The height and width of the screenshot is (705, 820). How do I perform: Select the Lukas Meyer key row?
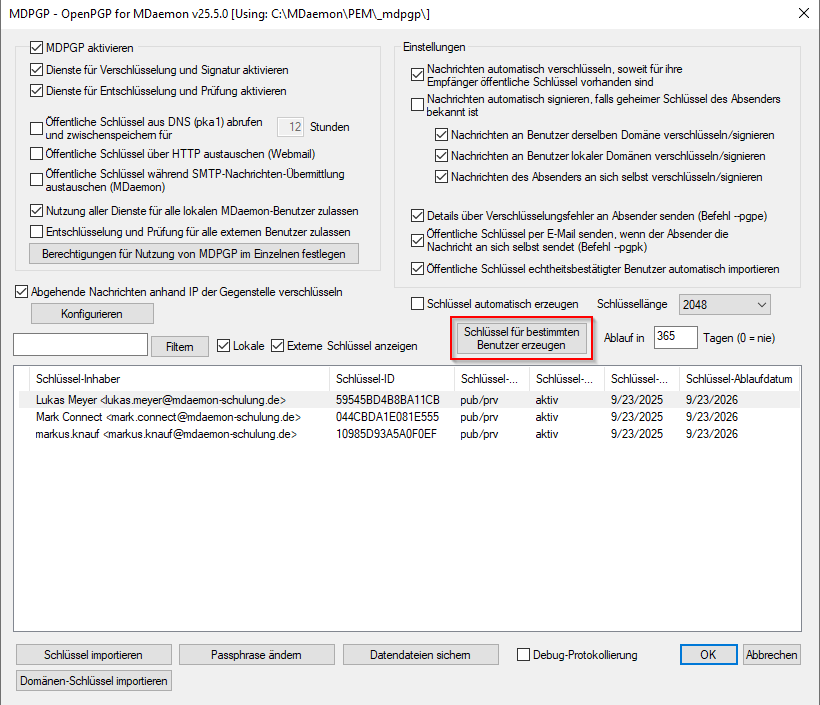(160, 399)
